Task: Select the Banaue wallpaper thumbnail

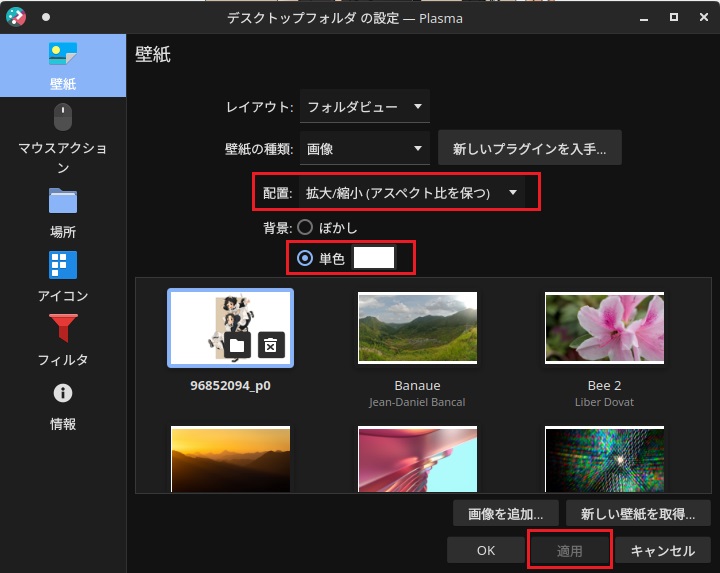Action: tap(417, 328)
